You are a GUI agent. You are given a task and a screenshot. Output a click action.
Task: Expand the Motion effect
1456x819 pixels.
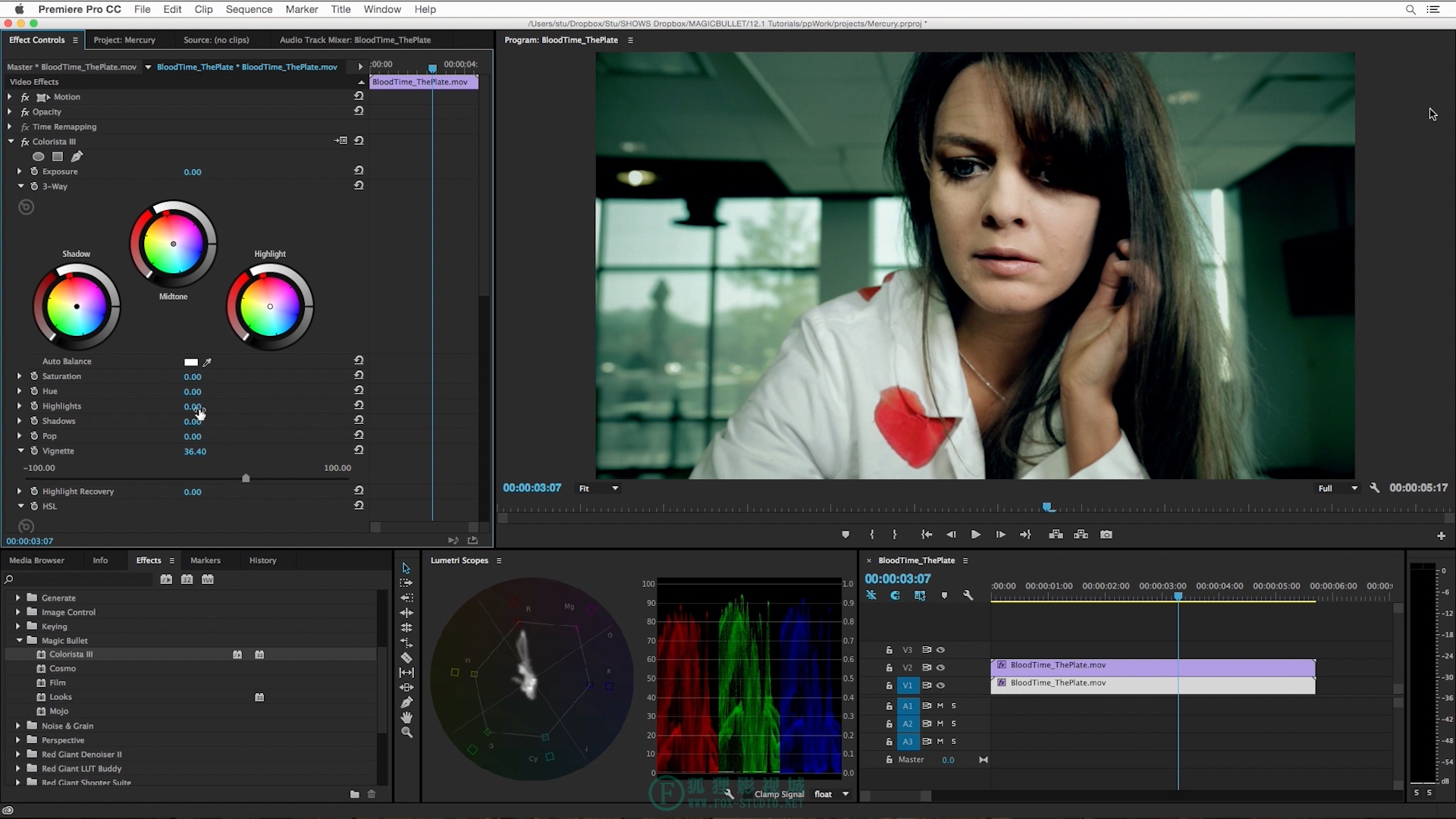(10, 97)
